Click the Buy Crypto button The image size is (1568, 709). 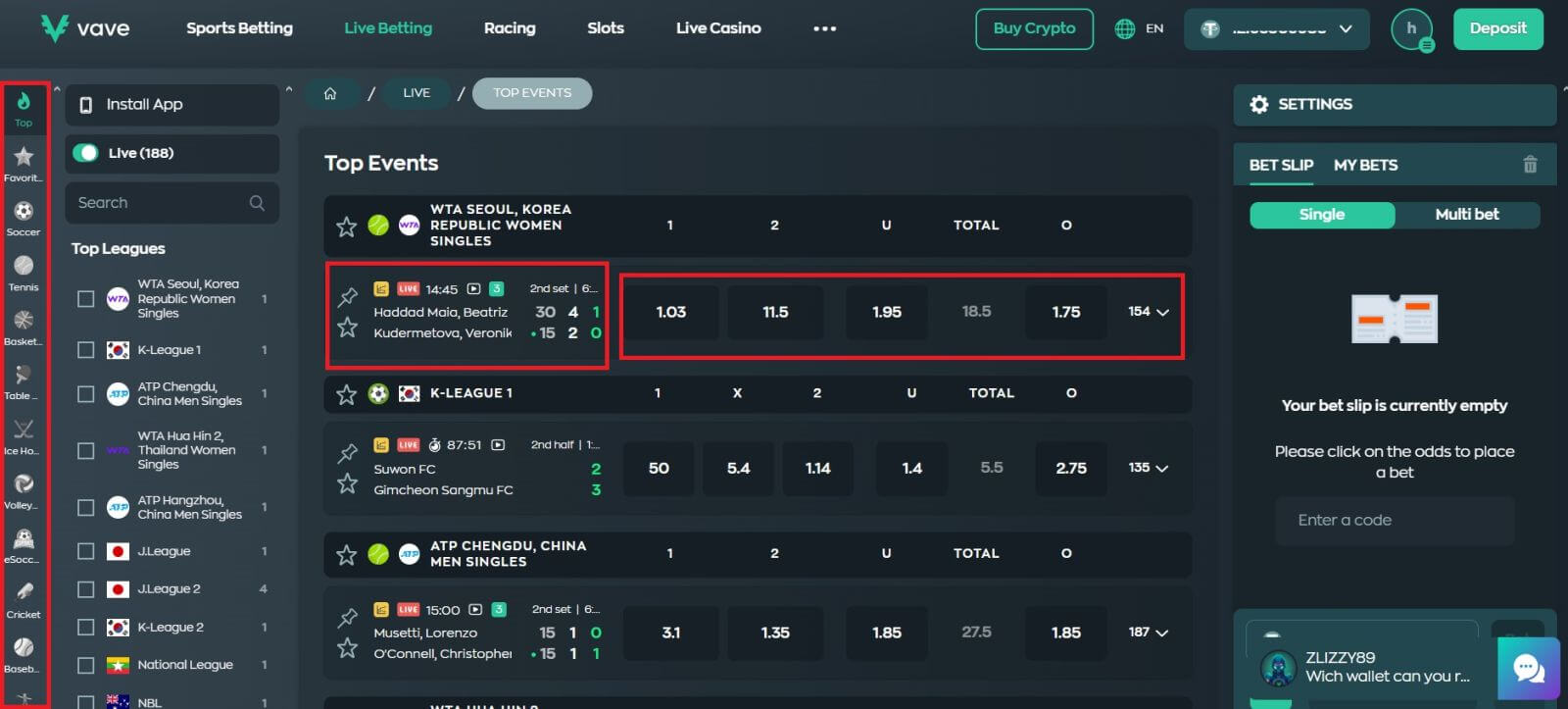pos(1034,28)
